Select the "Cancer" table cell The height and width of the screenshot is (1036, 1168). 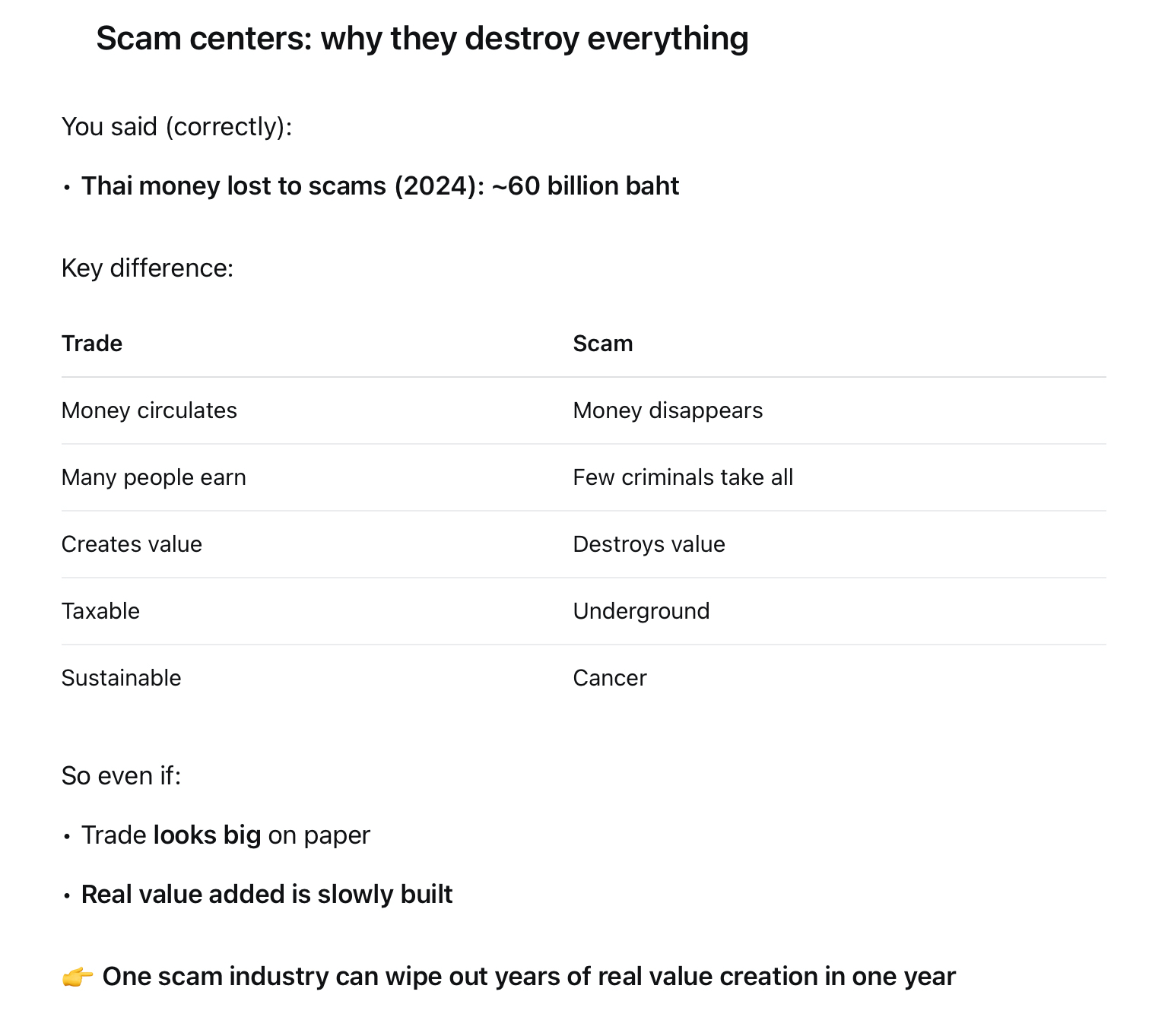pyautogui.click(x=609, y=678)
